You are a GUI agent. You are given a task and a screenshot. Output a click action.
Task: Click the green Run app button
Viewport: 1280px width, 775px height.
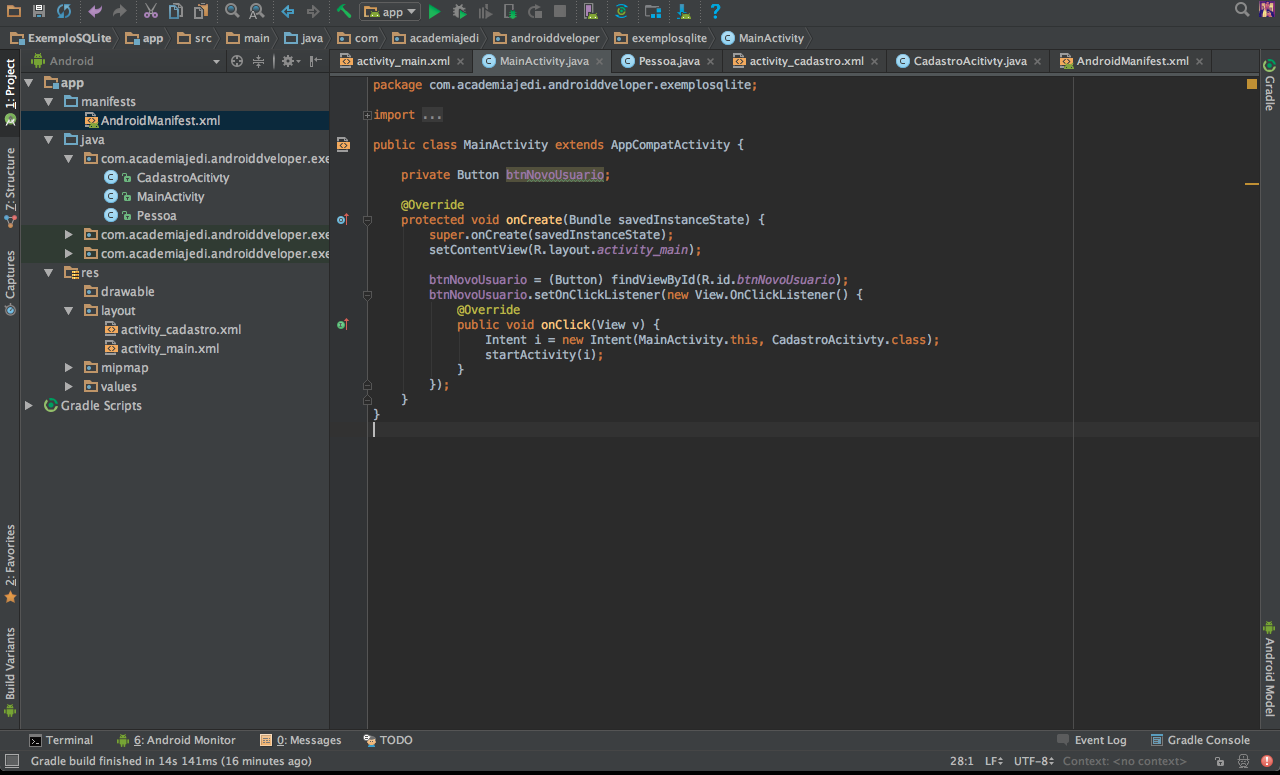click(x=434, y=12)
